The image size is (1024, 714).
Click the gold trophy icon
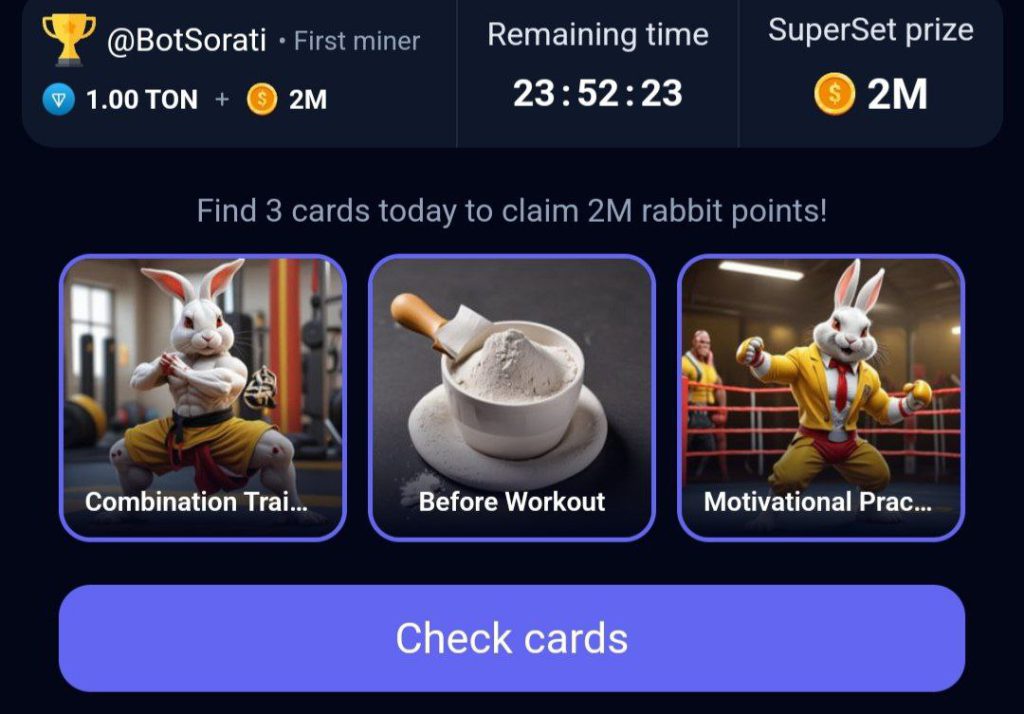[x=69, y=39]
